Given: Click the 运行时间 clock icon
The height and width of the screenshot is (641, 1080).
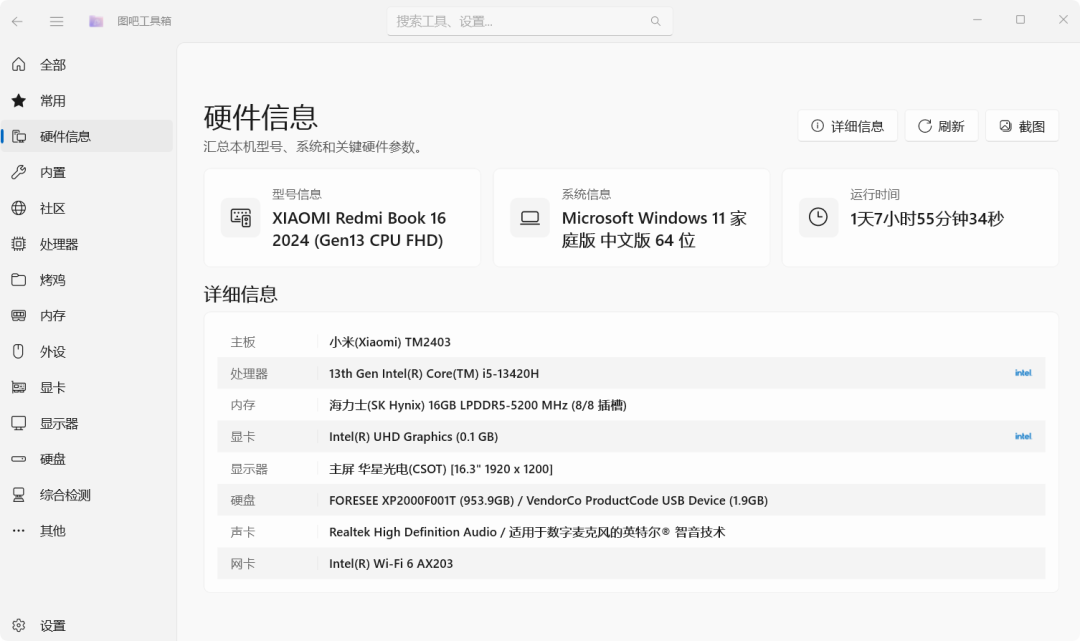Looking at the screenshot, I should [818, 218].
